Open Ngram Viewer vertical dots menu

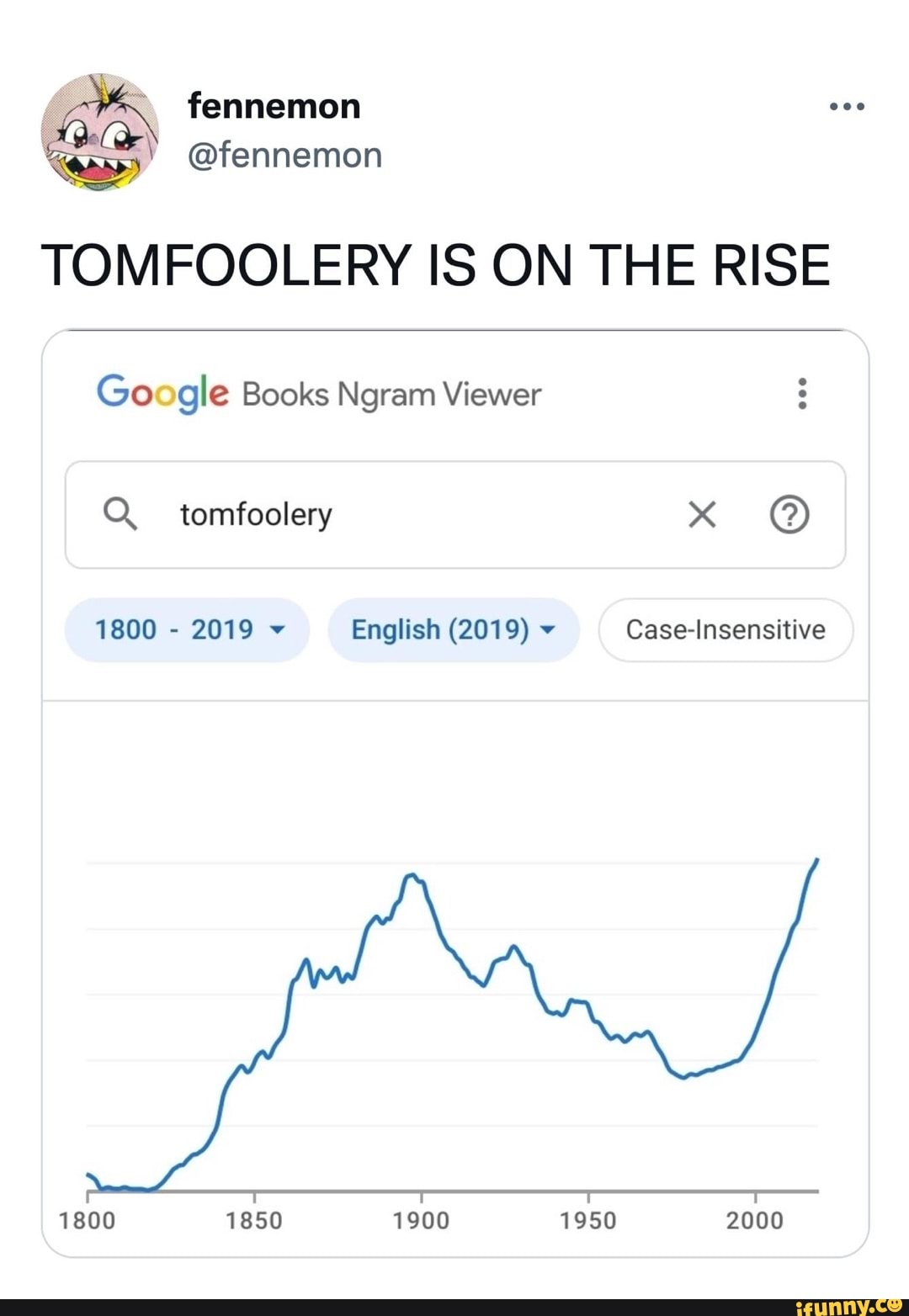(802, 393)
